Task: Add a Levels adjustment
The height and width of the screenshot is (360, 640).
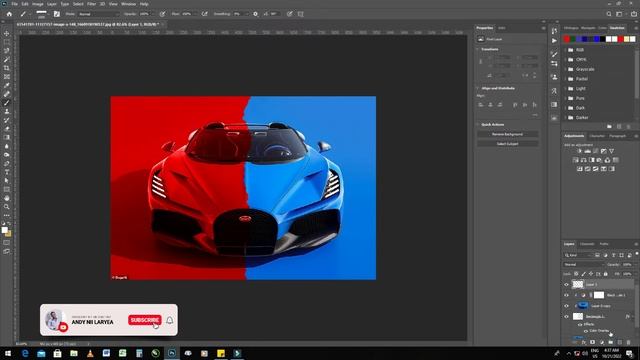Action: point(587,151)
